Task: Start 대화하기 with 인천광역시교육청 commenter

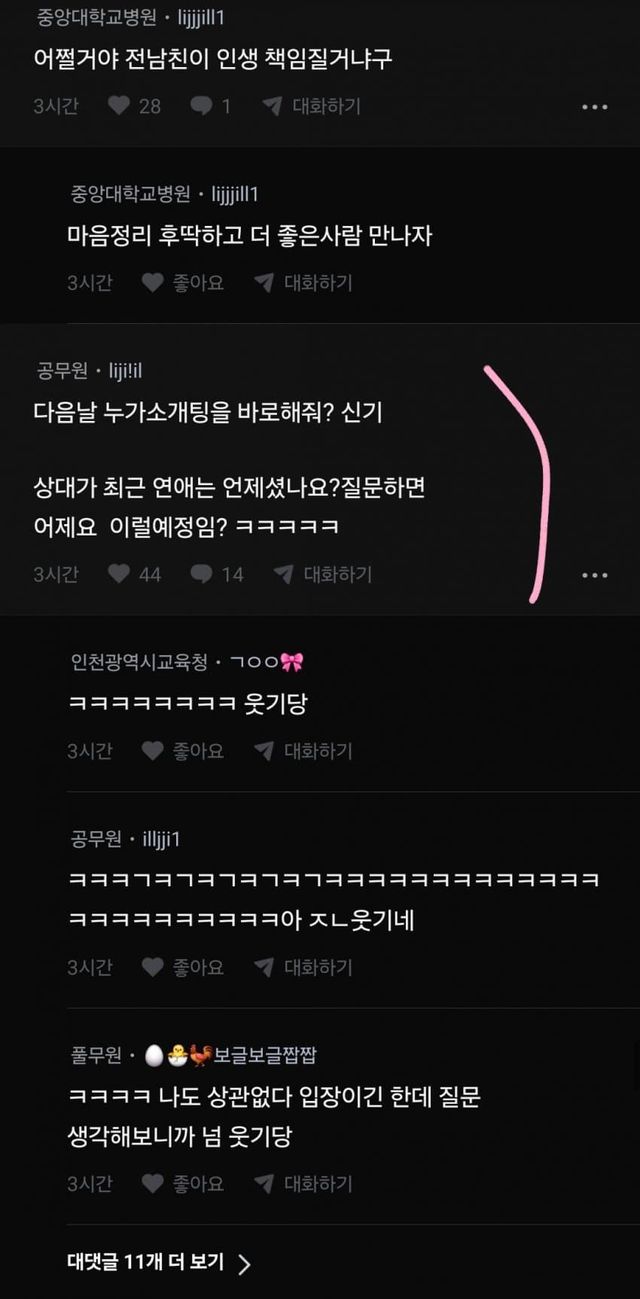Action: [303, 751]
